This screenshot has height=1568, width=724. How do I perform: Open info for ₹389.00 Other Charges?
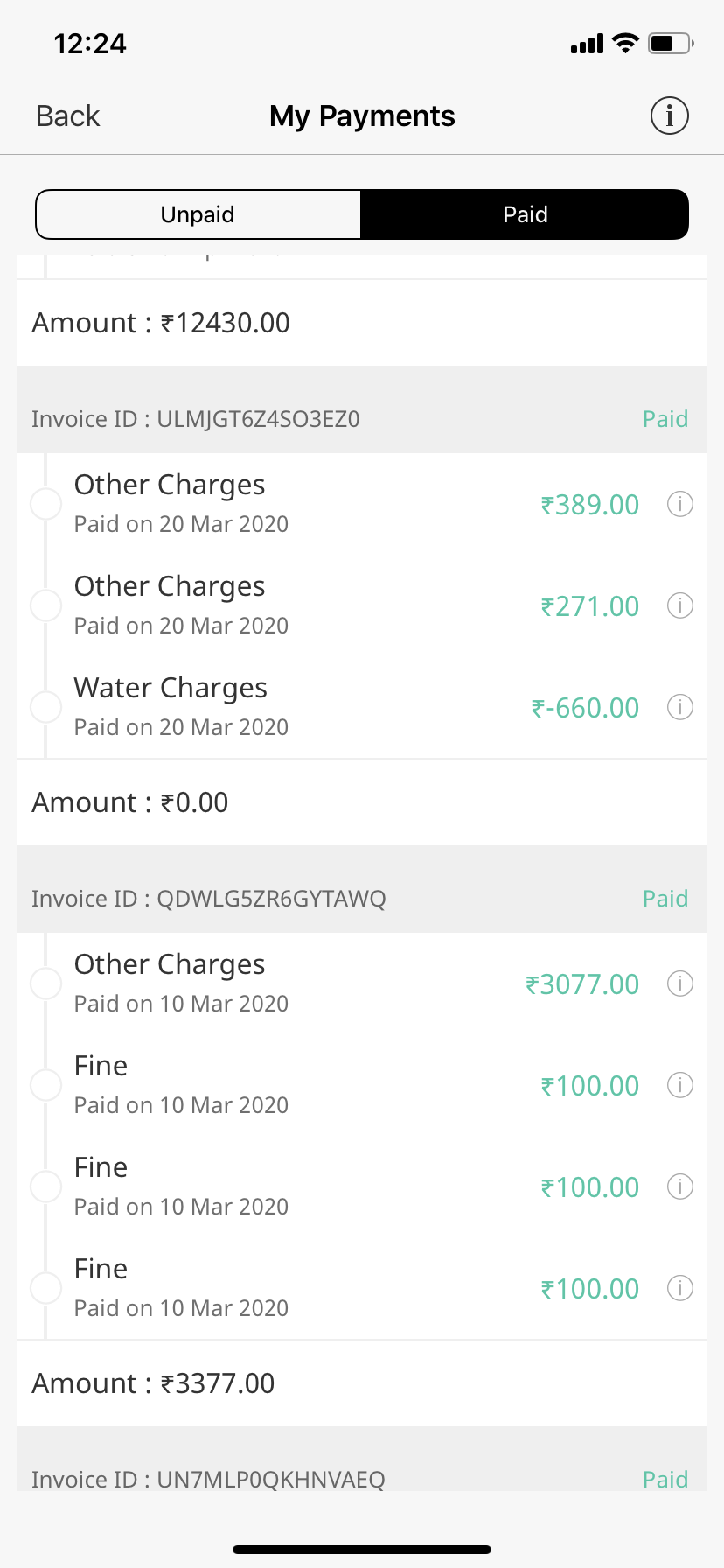tap(680, 504)
